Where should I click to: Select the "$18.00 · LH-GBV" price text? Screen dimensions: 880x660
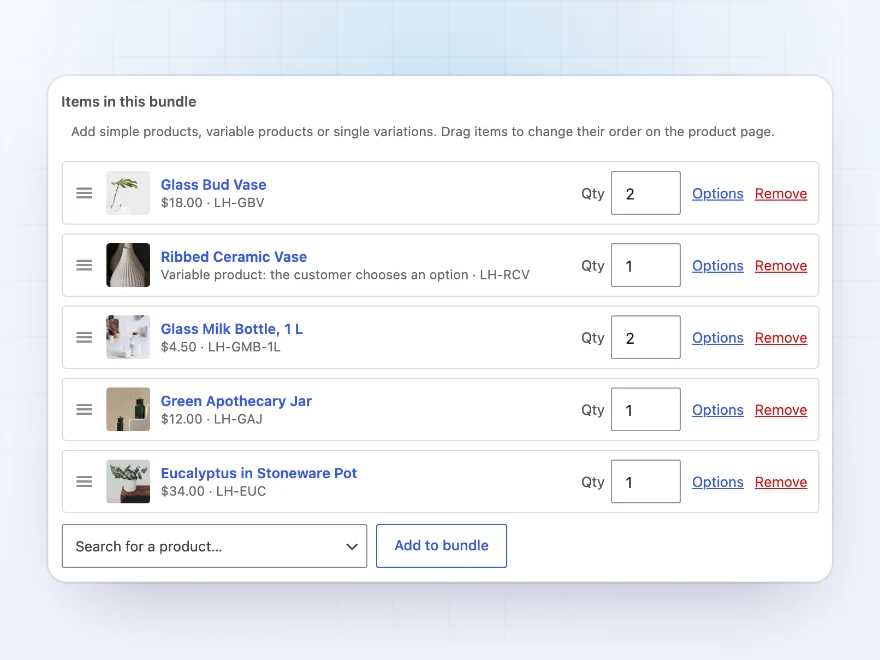[212, 203]
